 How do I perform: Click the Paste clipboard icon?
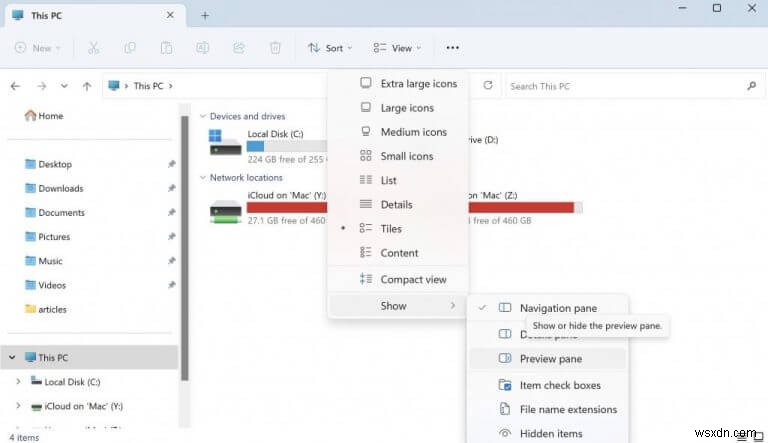tap(167, 48)
